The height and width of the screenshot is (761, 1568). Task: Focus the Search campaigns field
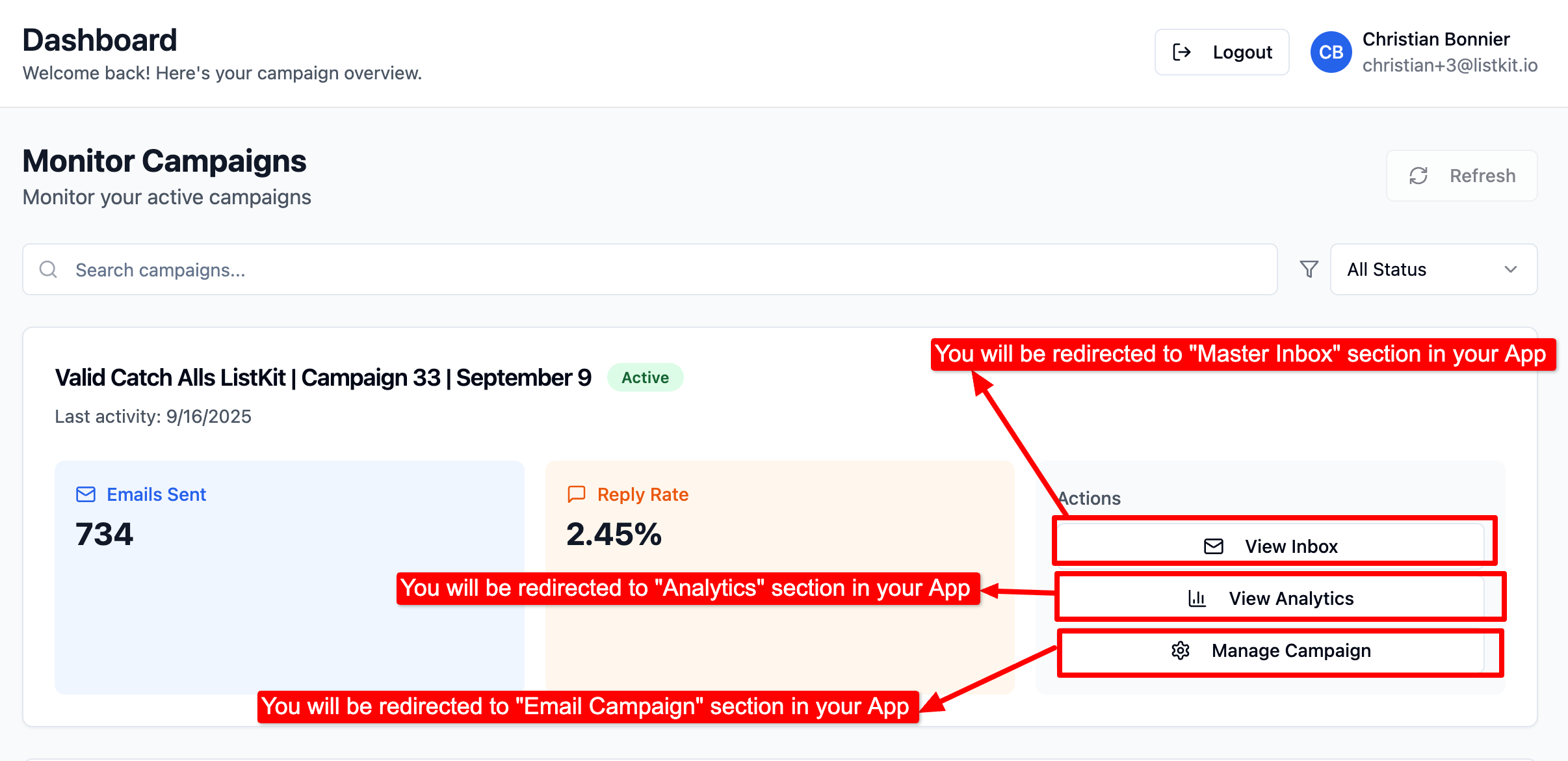(x=650, y=269)
